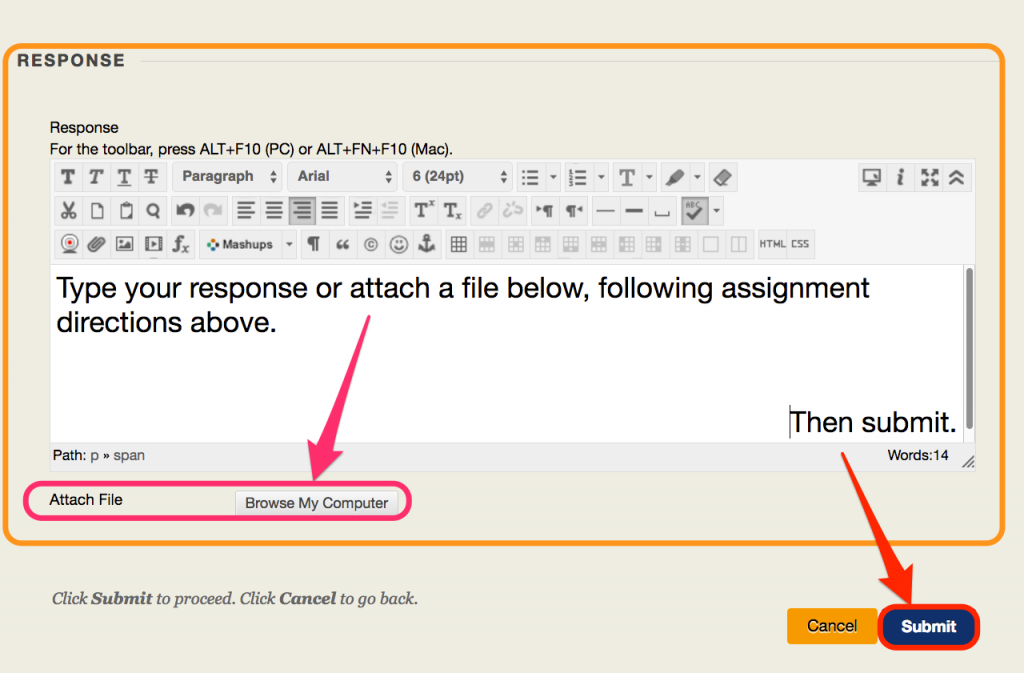Toggle right alignment button
The height and width of the screenshot is (673, 1024).
click(x=302, y=211)
